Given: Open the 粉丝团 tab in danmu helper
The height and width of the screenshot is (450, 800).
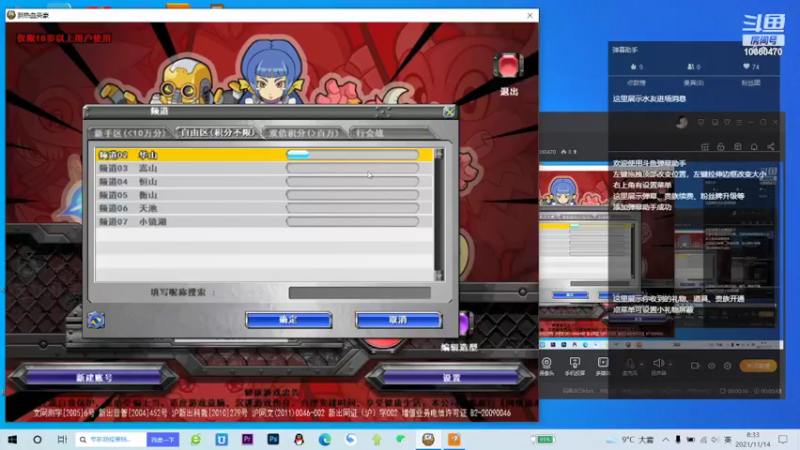Looking at the screenshot, I should tap(751, 83).
